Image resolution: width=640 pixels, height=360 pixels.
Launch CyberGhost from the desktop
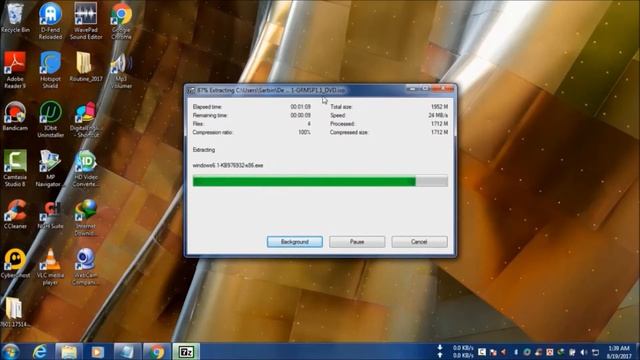(x=15, y=263)
